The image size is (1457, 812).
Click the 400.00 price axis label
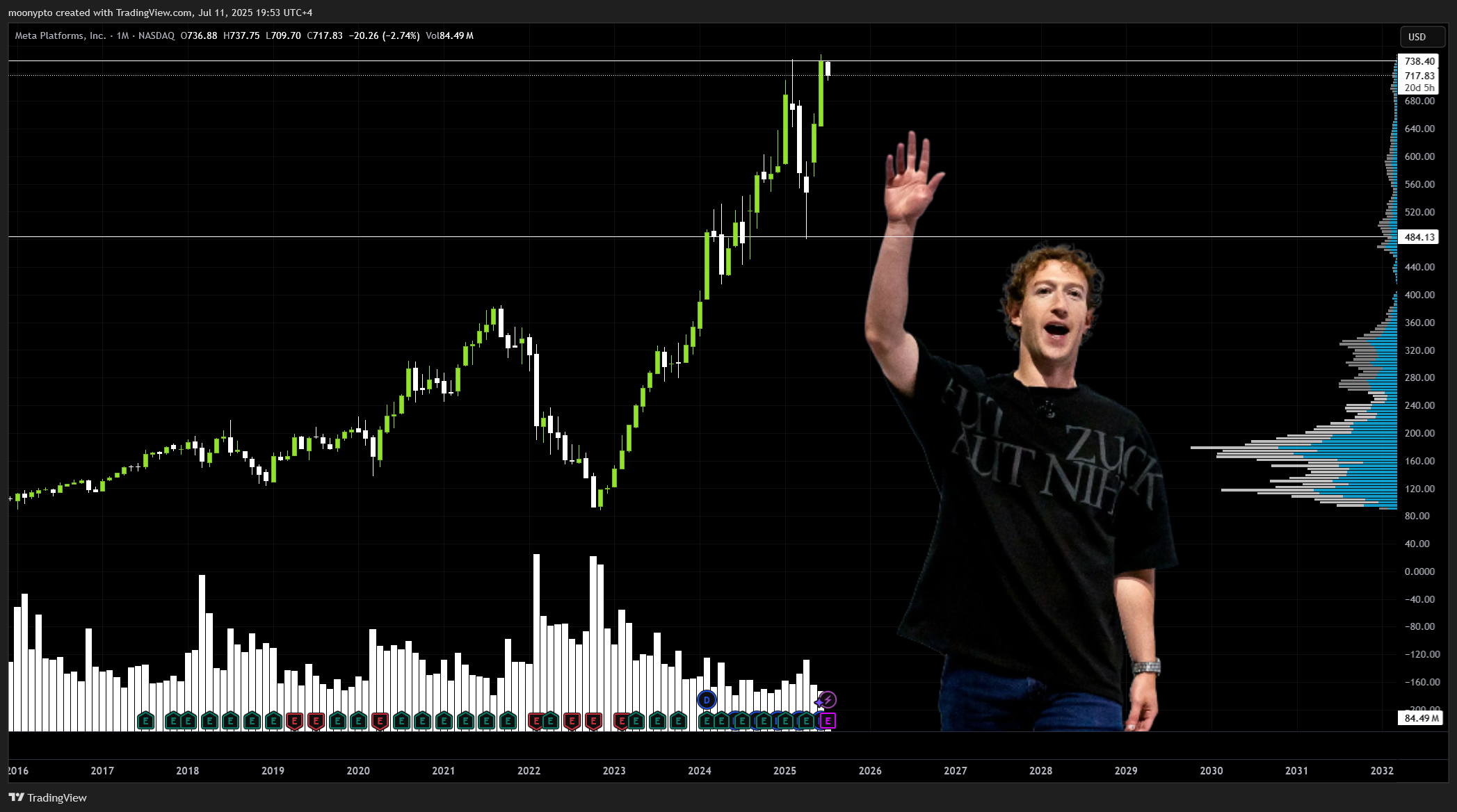[x=1419, y=295]
